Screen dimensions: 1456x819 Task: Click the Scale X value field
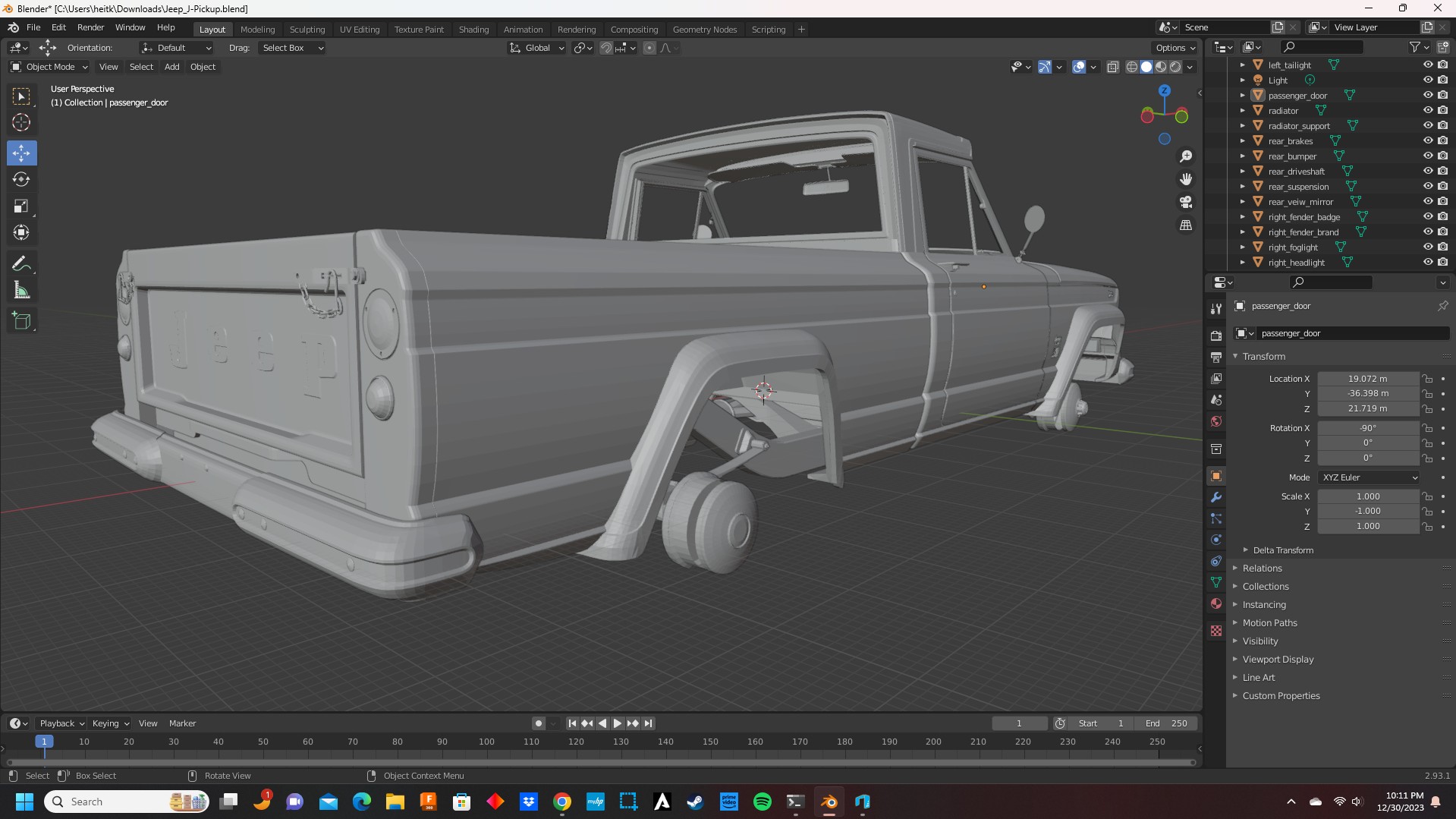click(x=1367, y=496)
